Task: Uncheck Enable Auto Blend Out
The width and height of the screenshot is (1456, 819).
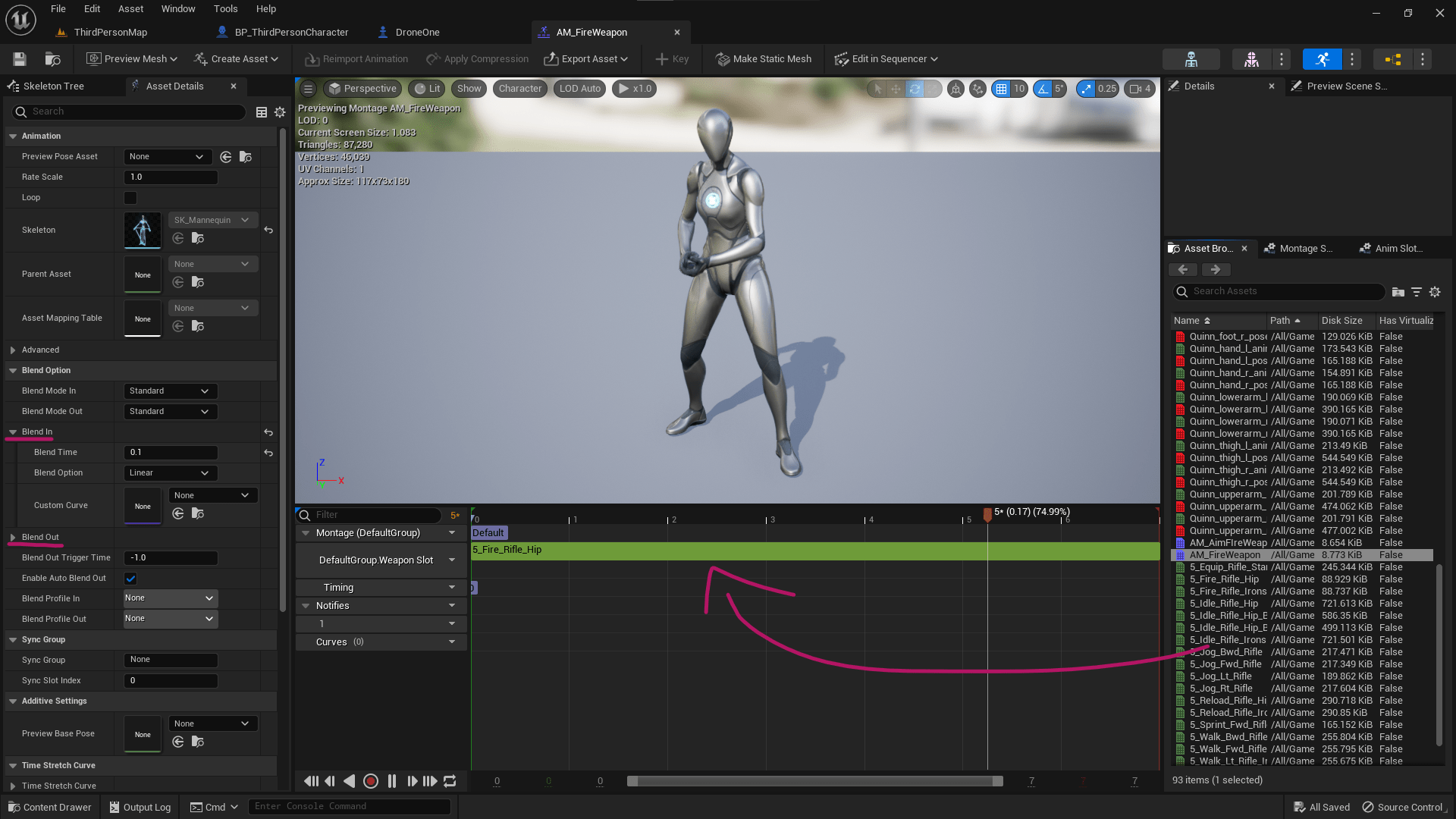Action: [130, 578]
